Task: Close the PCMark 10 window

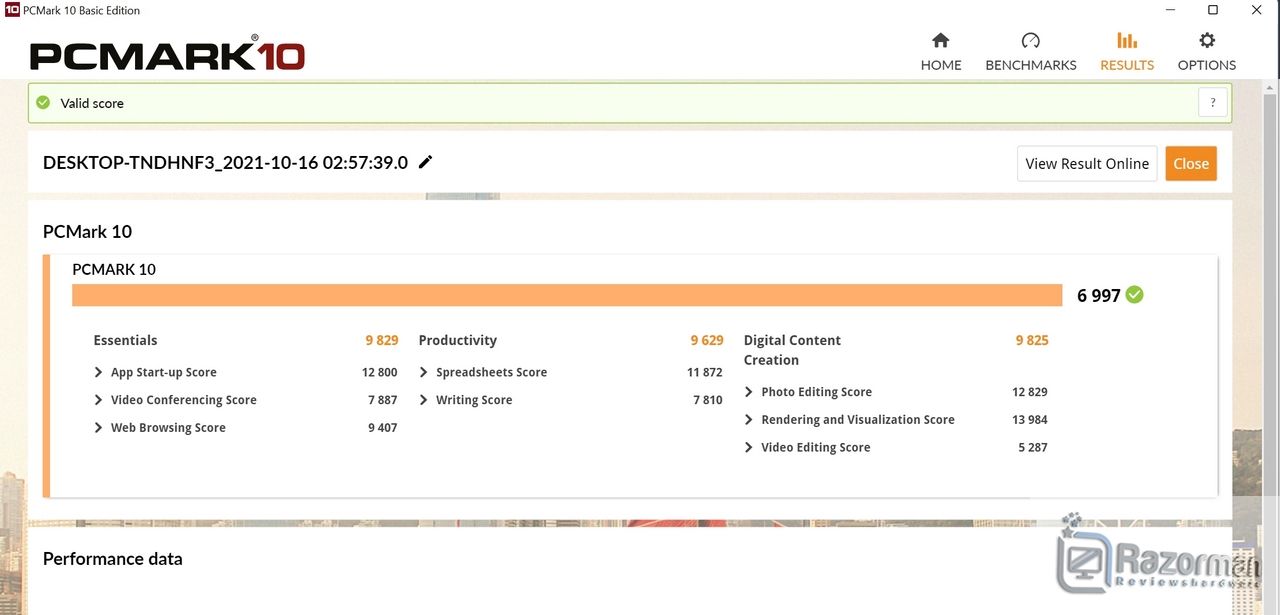Action: point(1257,10)
